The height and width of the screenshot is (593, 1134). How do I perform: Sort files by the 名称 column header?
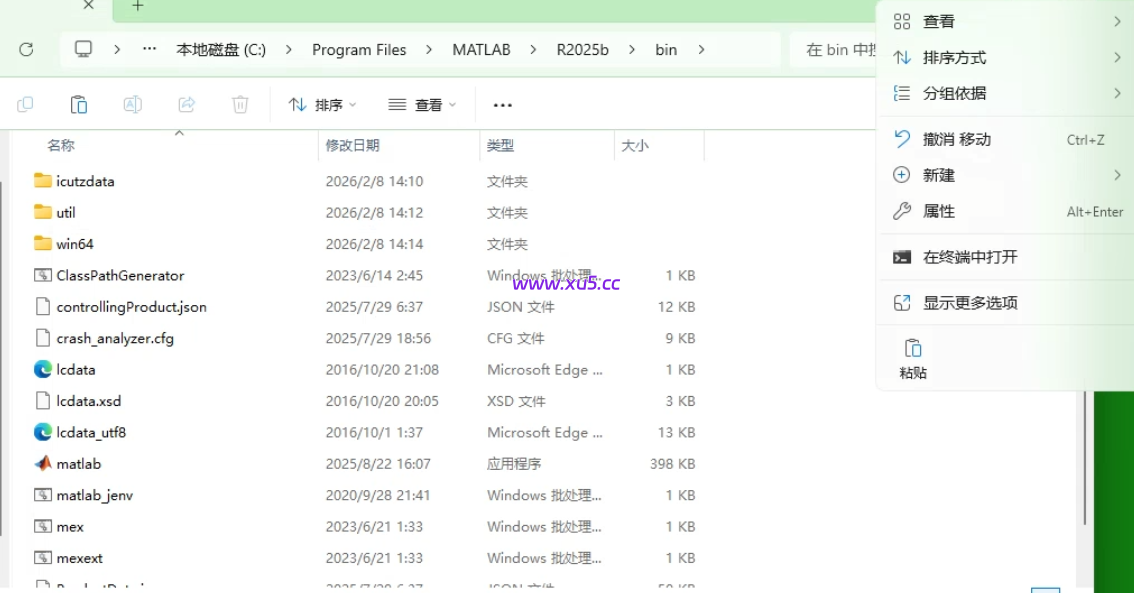click(x=60, y=144)
